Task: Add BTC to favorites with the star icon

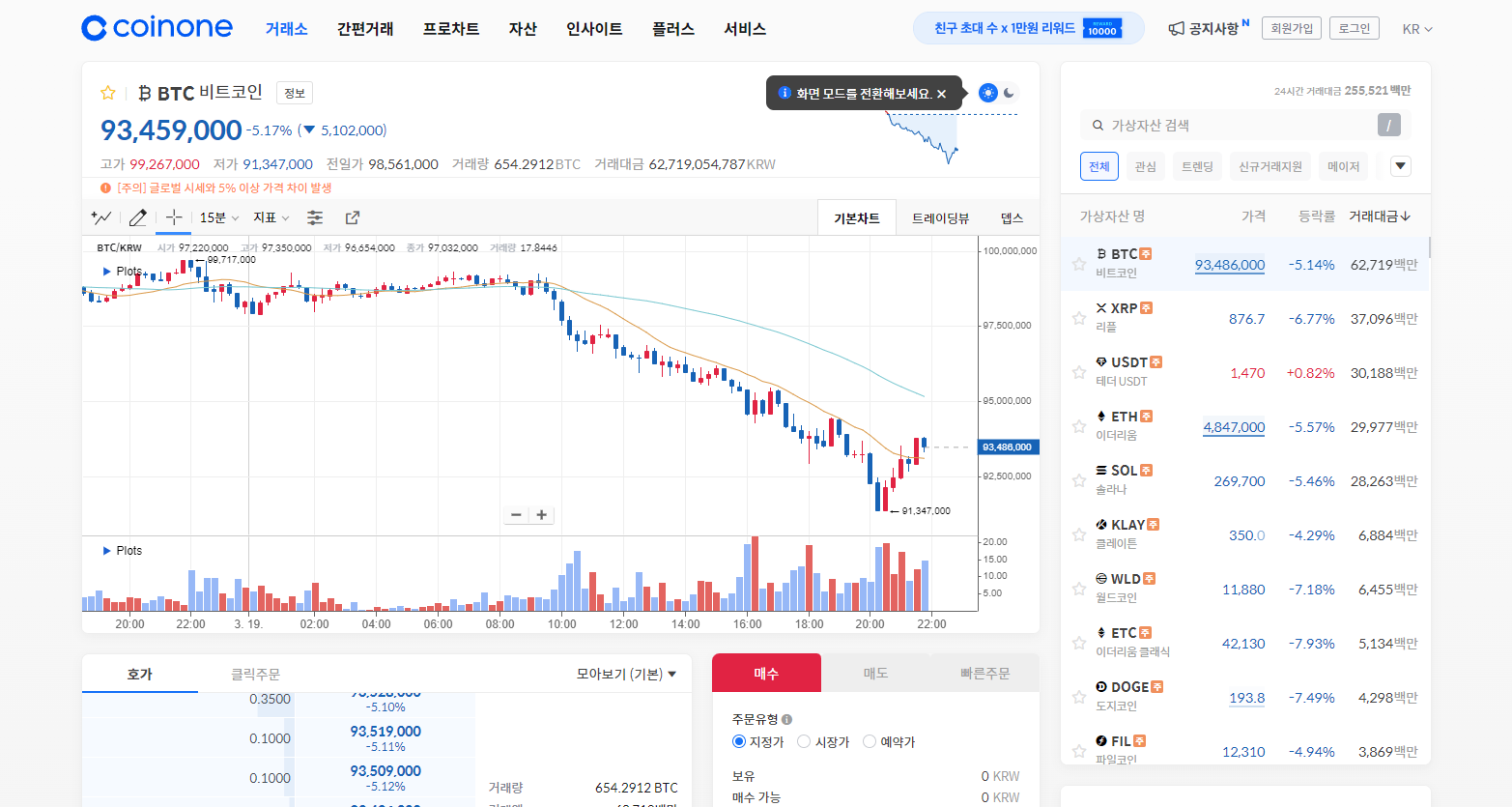Action: click(108, 93)
